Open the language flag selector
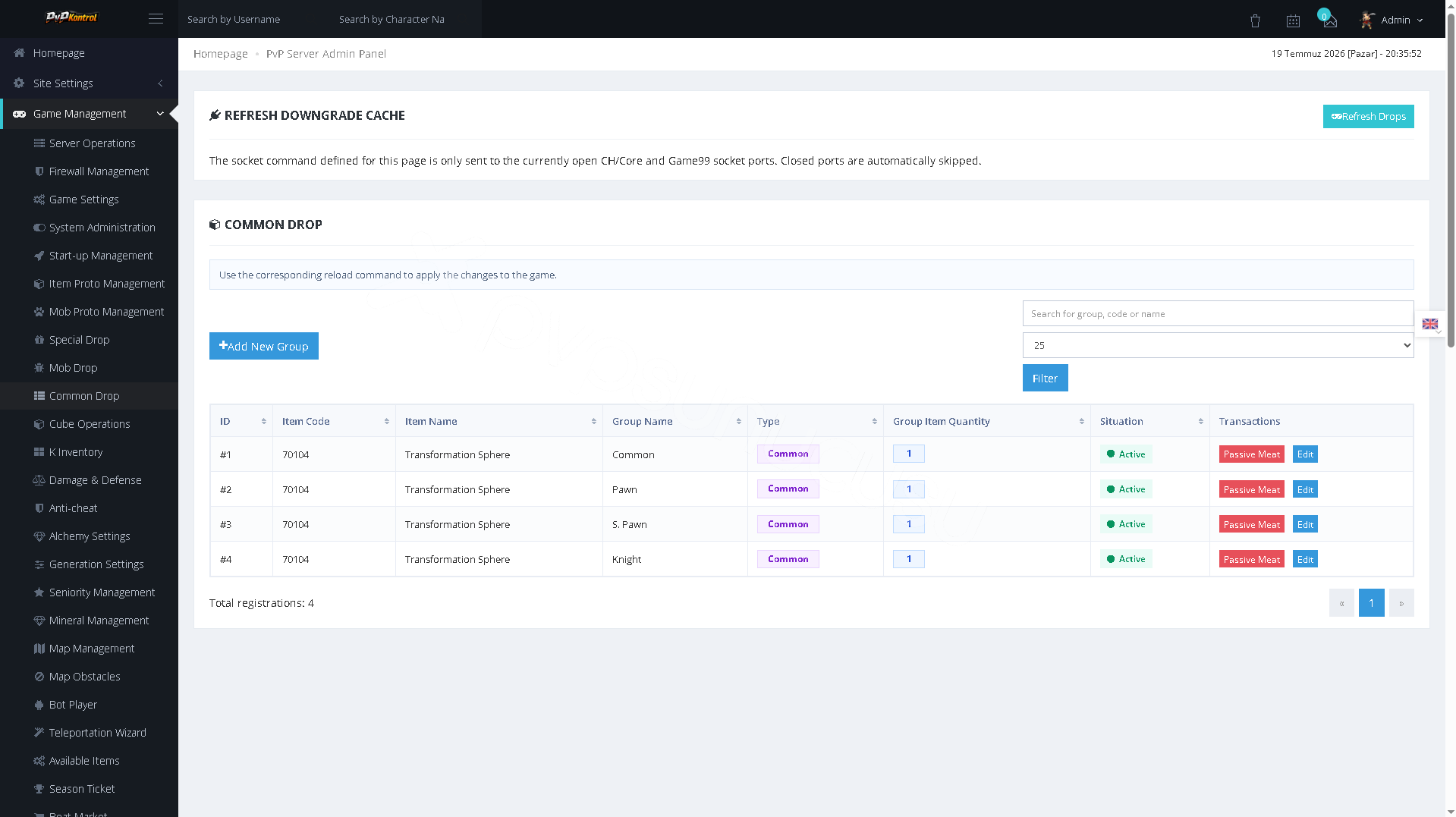Screen dimensions: 1456x817 1430,324
